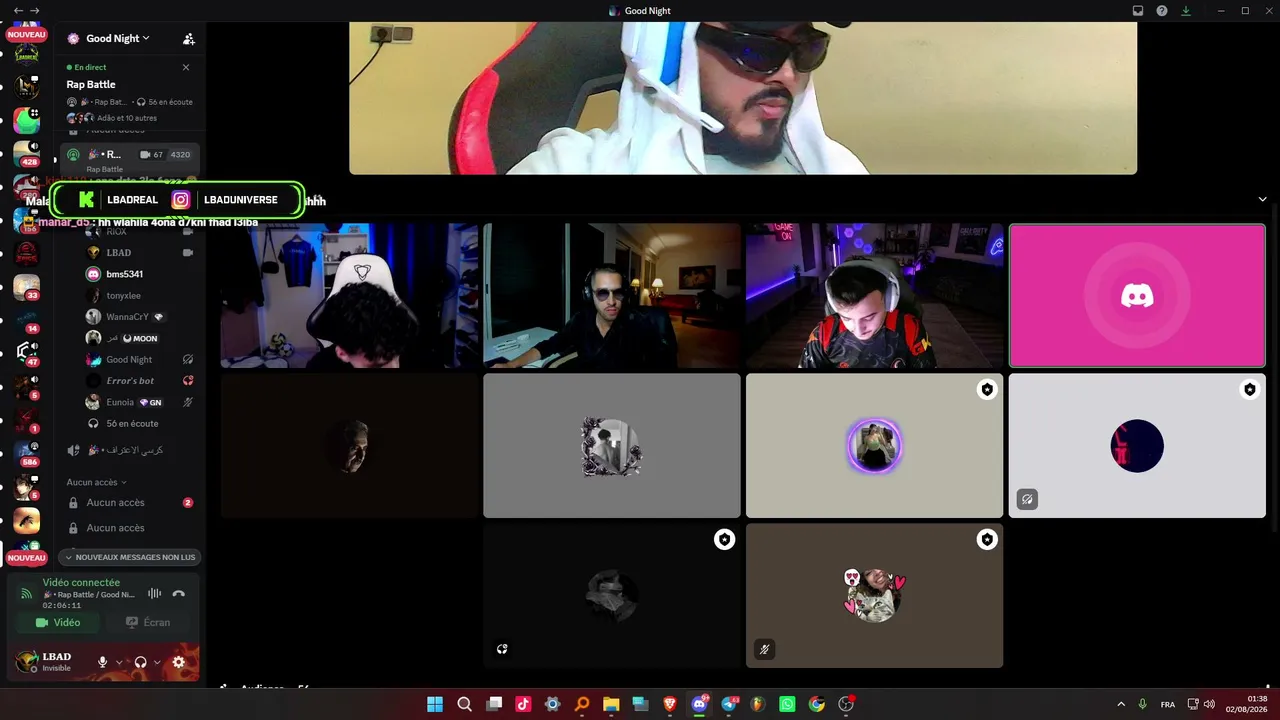Open Task View from the taskbar
The image size is (1280, 720).
[x=494, y=704]
